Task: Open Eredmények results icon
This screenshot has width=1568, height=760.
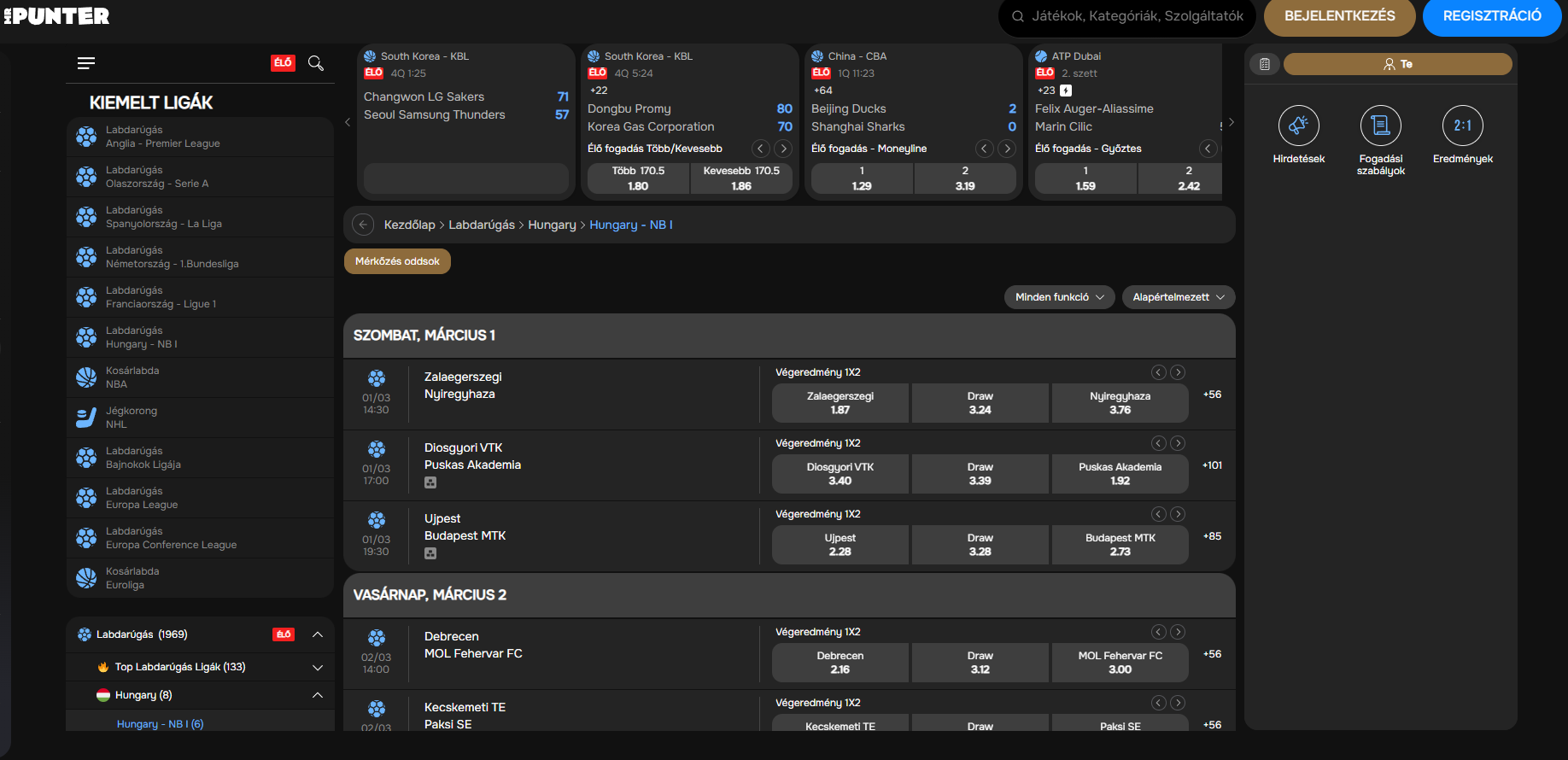Action: 1463,126
